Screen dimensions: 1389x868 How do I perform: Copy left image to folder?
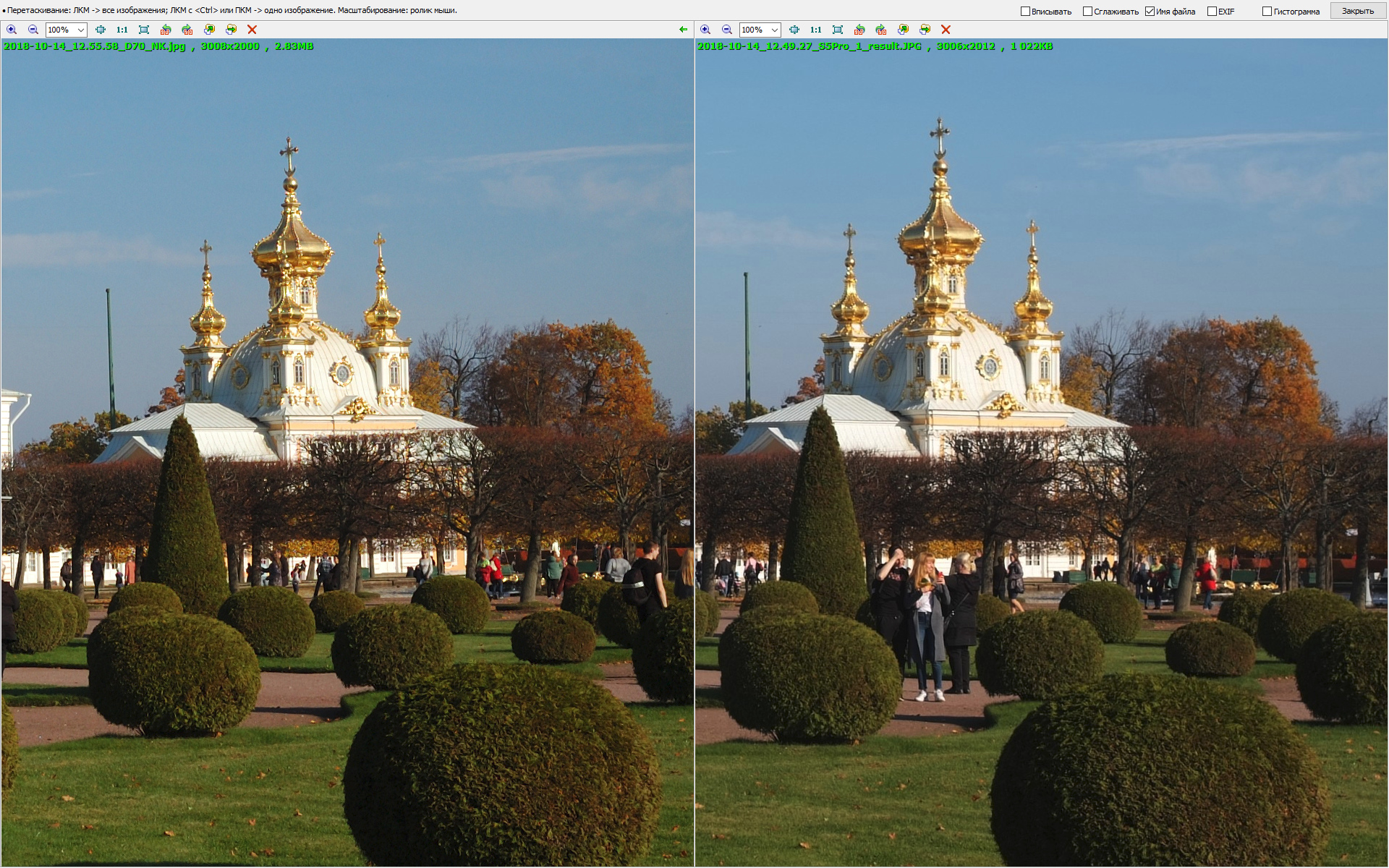[x=209, y=30]
